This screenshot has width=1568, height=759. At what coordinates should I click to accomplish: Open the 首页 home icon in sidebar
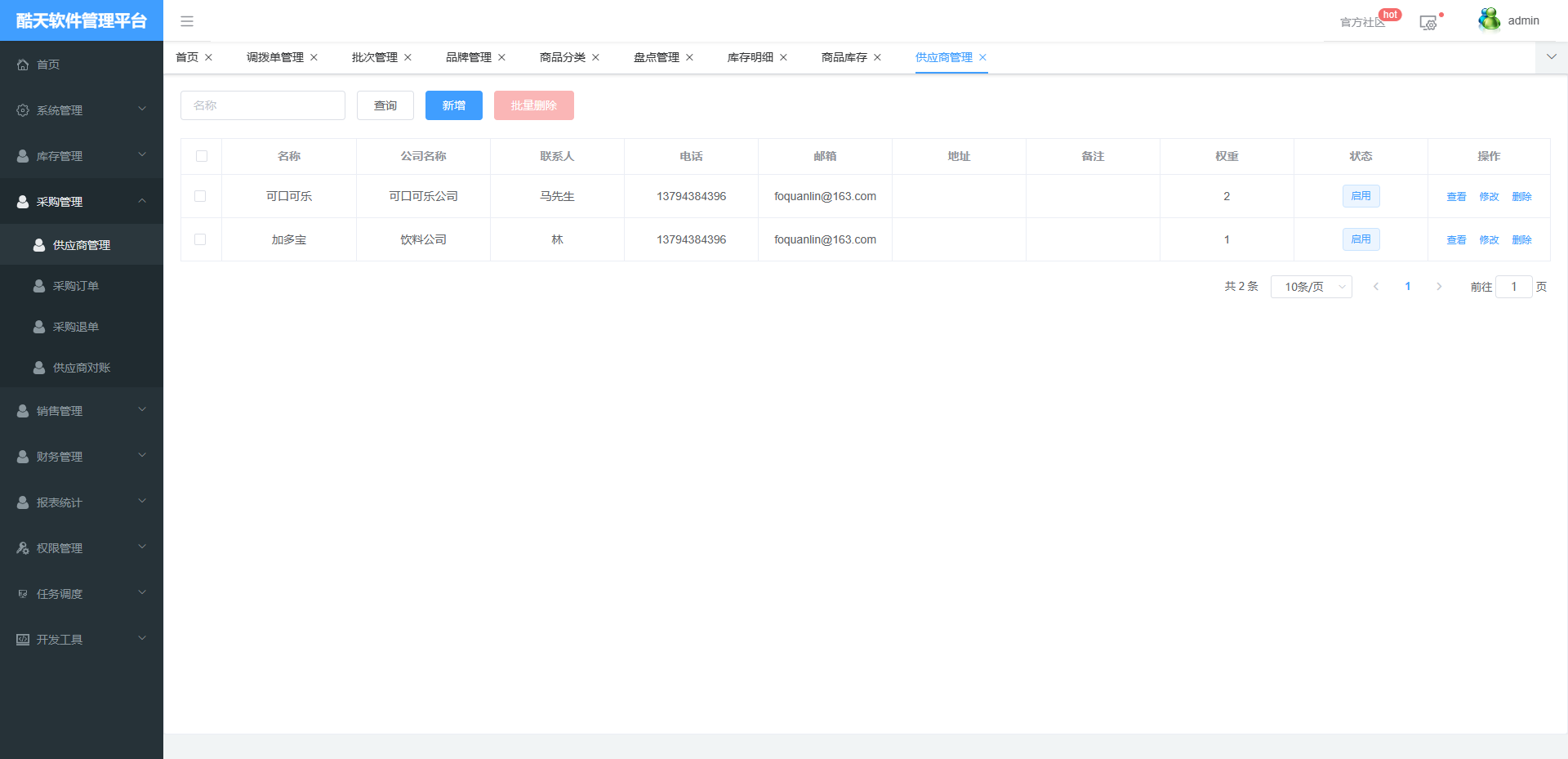coord(22,64)
